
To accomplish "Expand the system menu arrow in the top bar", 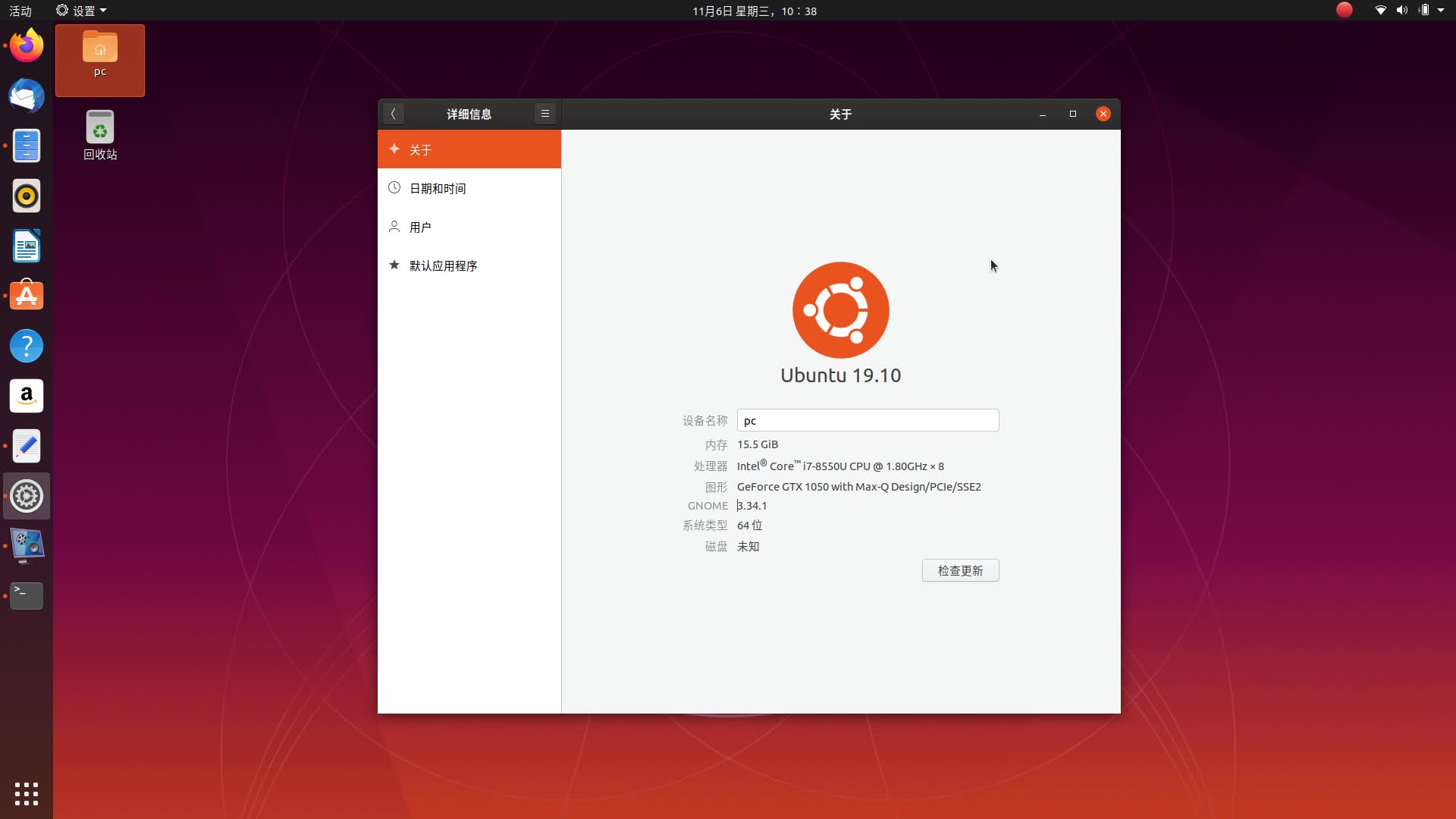I will (x=1441, y=11).
